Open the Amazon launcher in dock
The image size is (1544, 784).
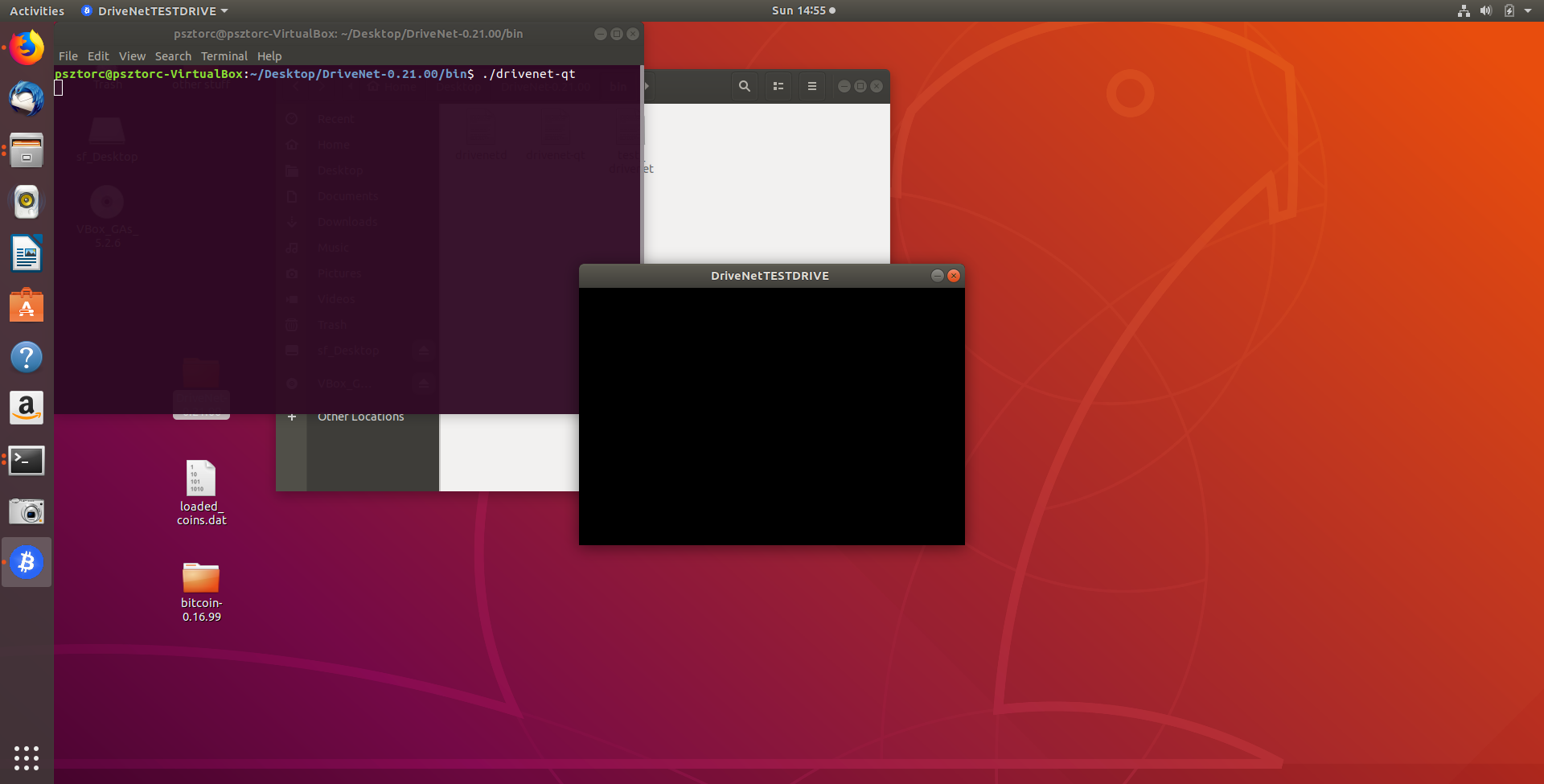coord(27,408)
